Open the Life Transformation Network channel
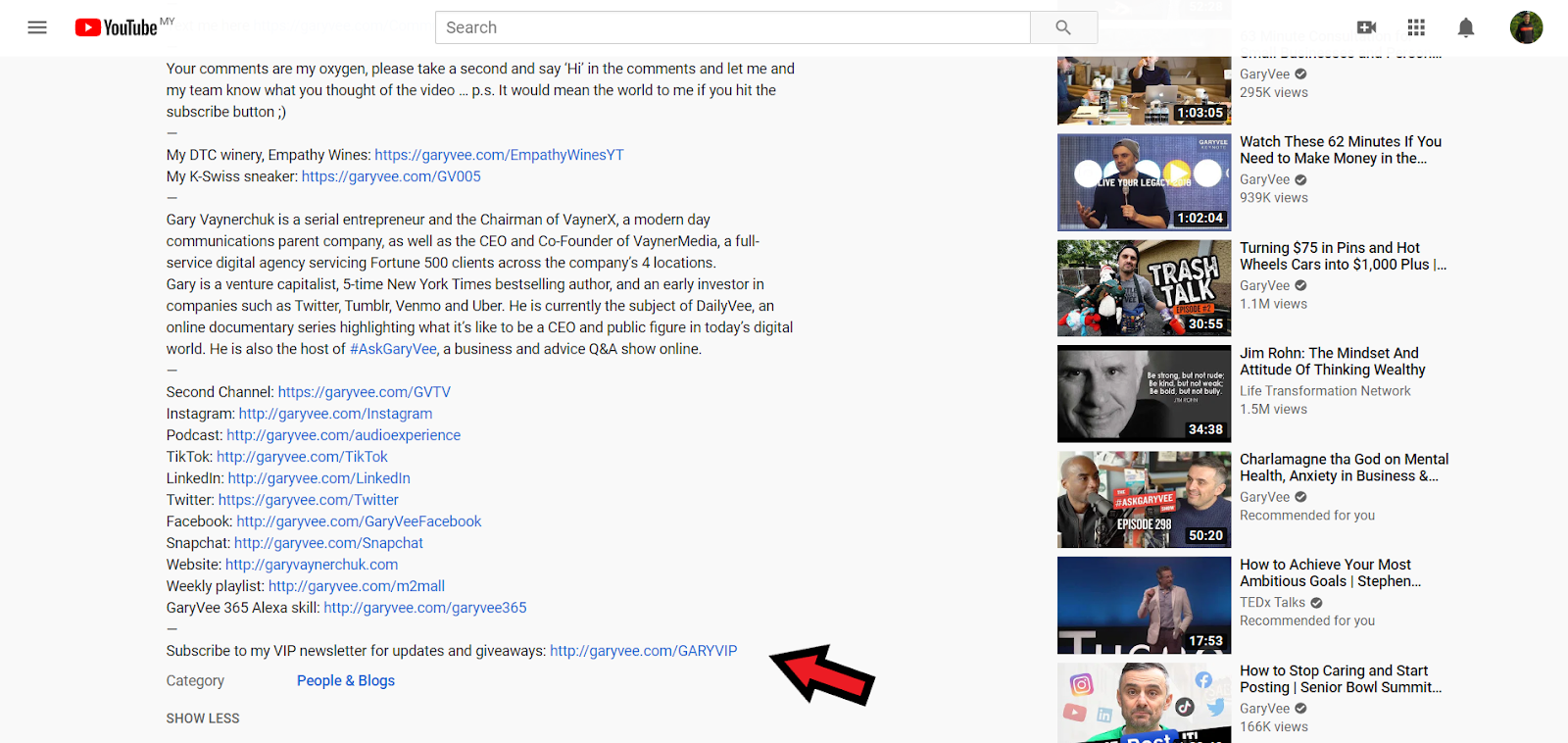Screen dimensions: 1568x743 [1325, 391]
